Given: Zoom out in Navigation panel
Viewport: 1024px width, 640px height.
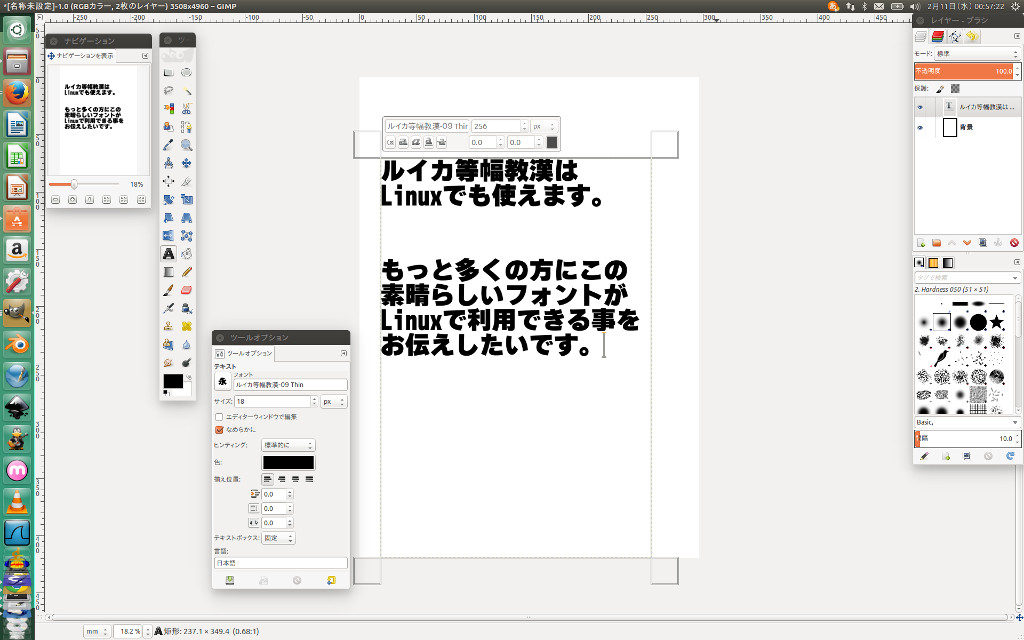Looking at the screenshot, I should (x=56, y=200).
